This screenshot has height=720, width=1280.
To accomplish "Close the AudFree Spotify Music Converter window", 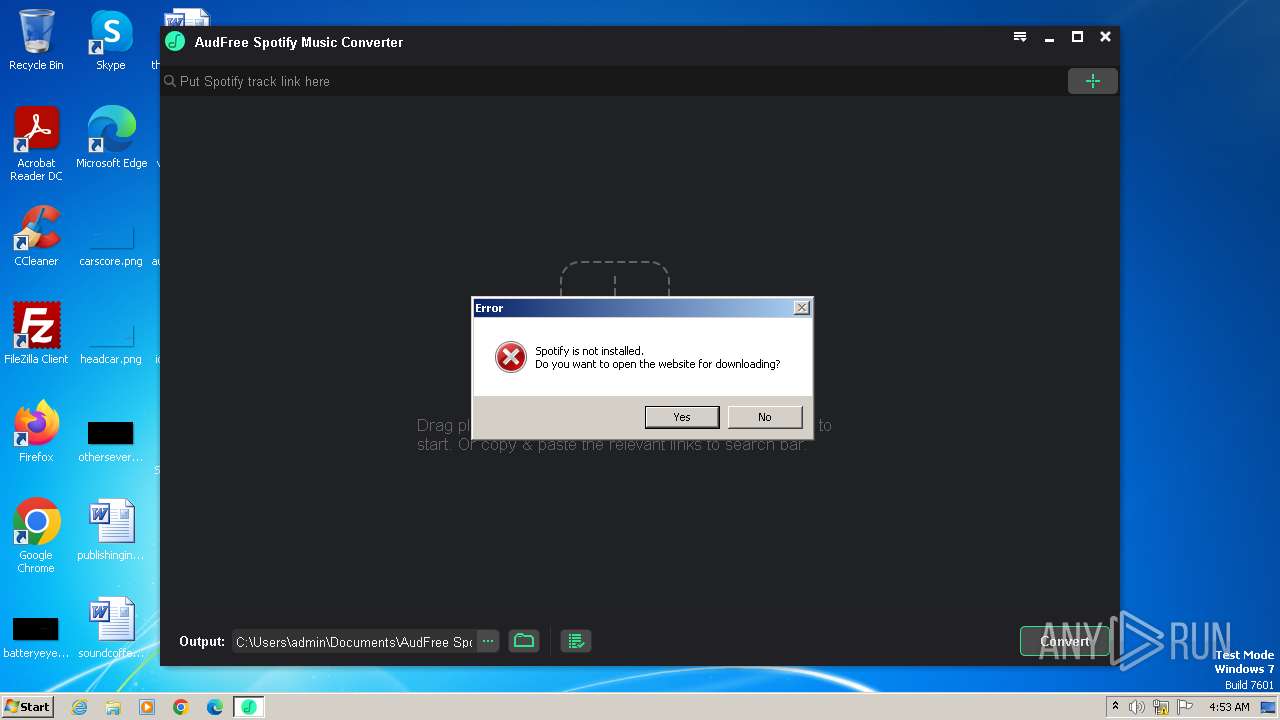I will (x=1105, y=37).
